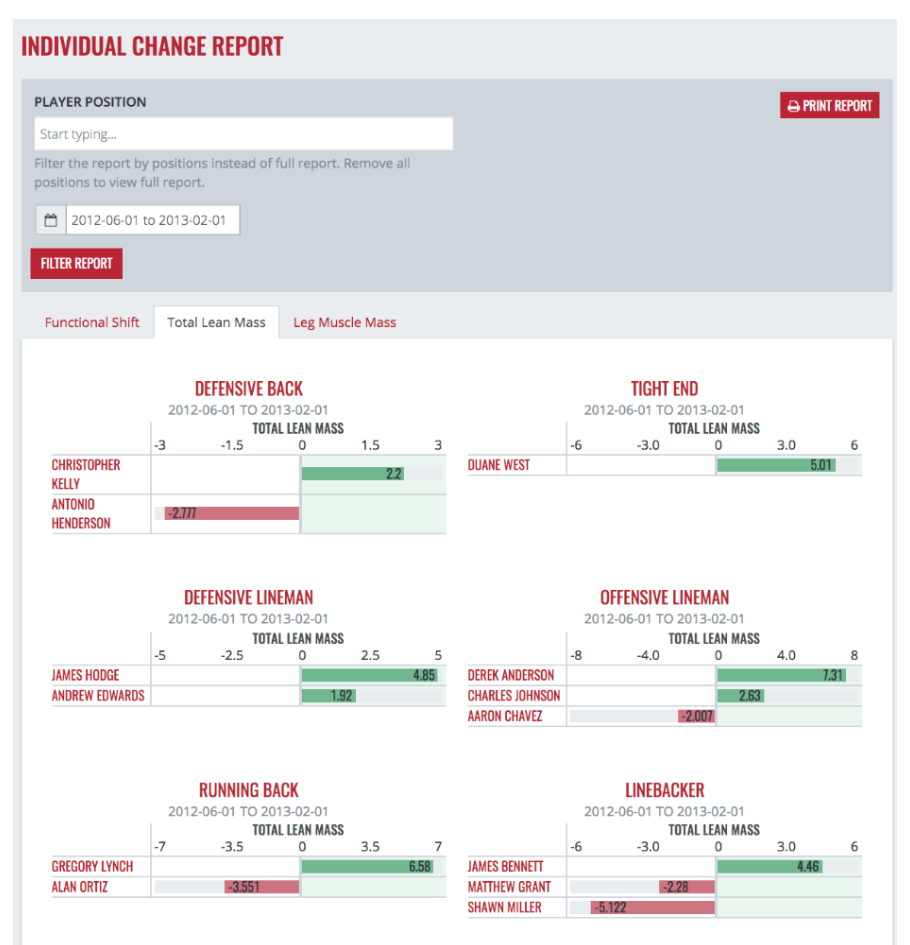Select Duane West in Tight End
Screen dimensions: 910x945
(499, 465)
